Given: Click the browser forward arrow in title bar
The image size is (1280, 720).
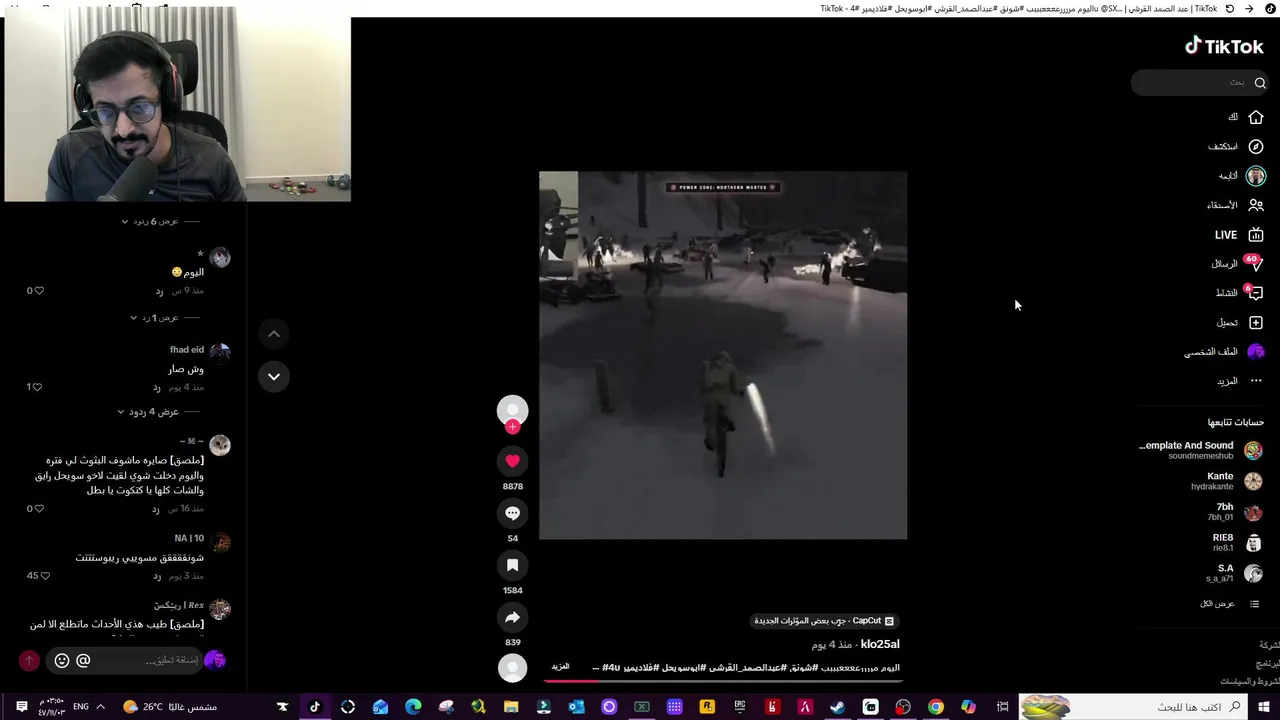Looking at the screenshot, I should 1249,8.
